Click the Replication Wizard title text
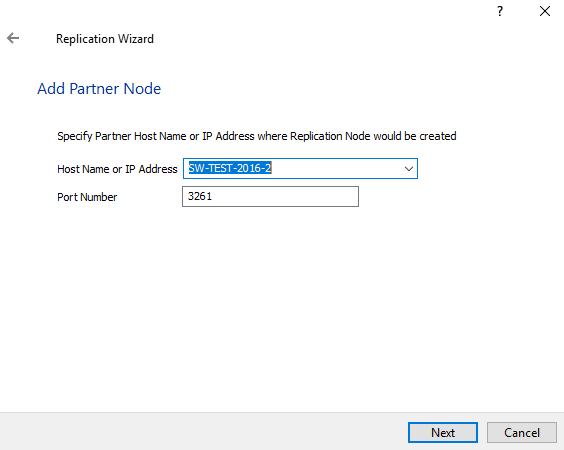Screen dimensions: 564x450 pos(105,38)
